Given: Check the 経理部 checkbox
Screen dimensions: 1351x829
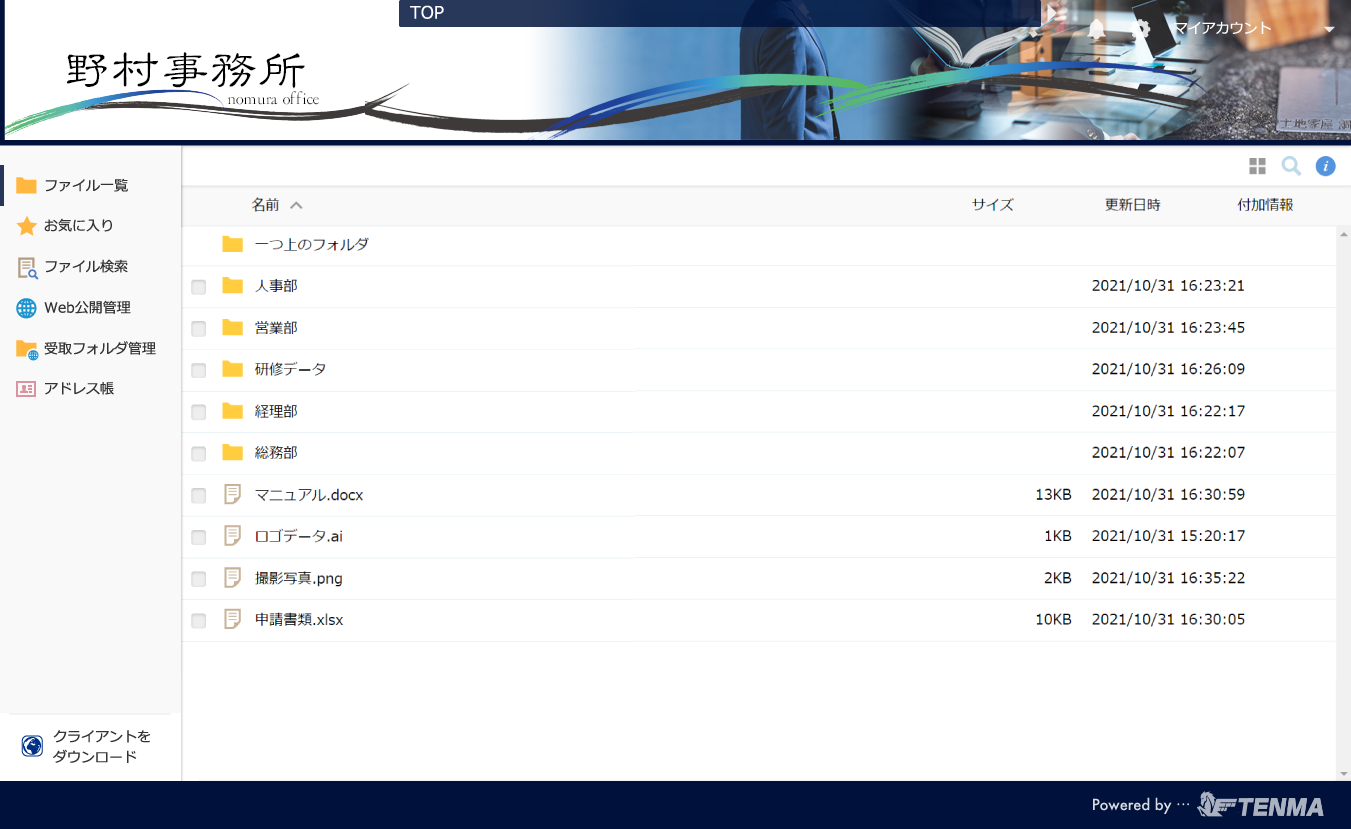Looking at the screenshot, I should tap(199, 412).
